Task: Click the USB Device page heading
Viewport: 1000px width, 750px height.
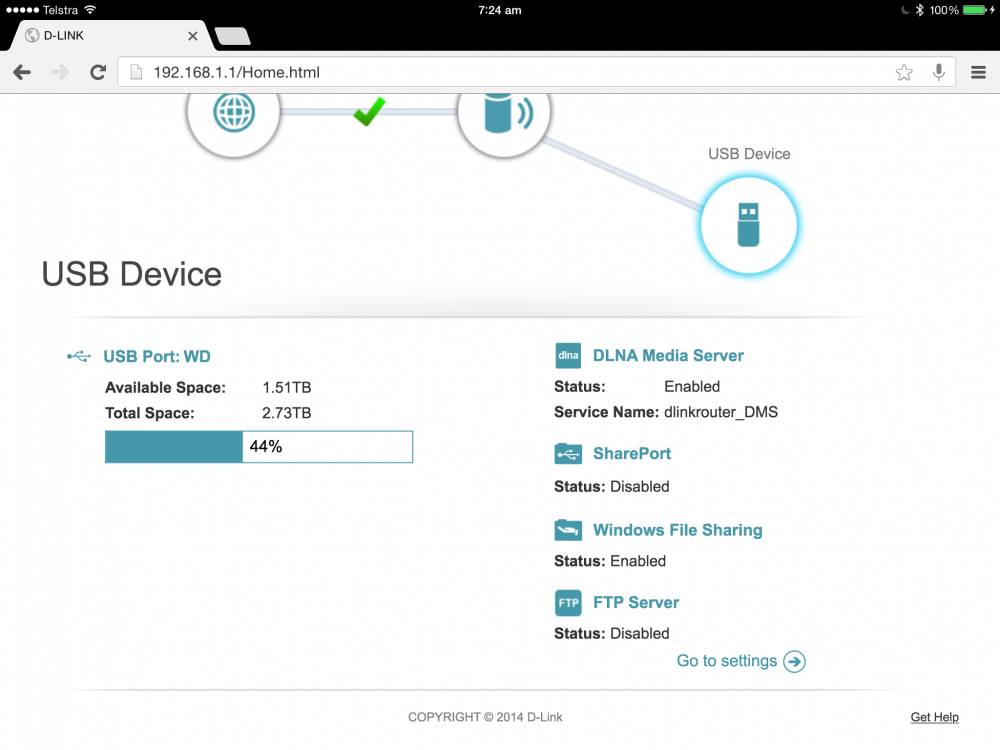Action: (131, 274)
